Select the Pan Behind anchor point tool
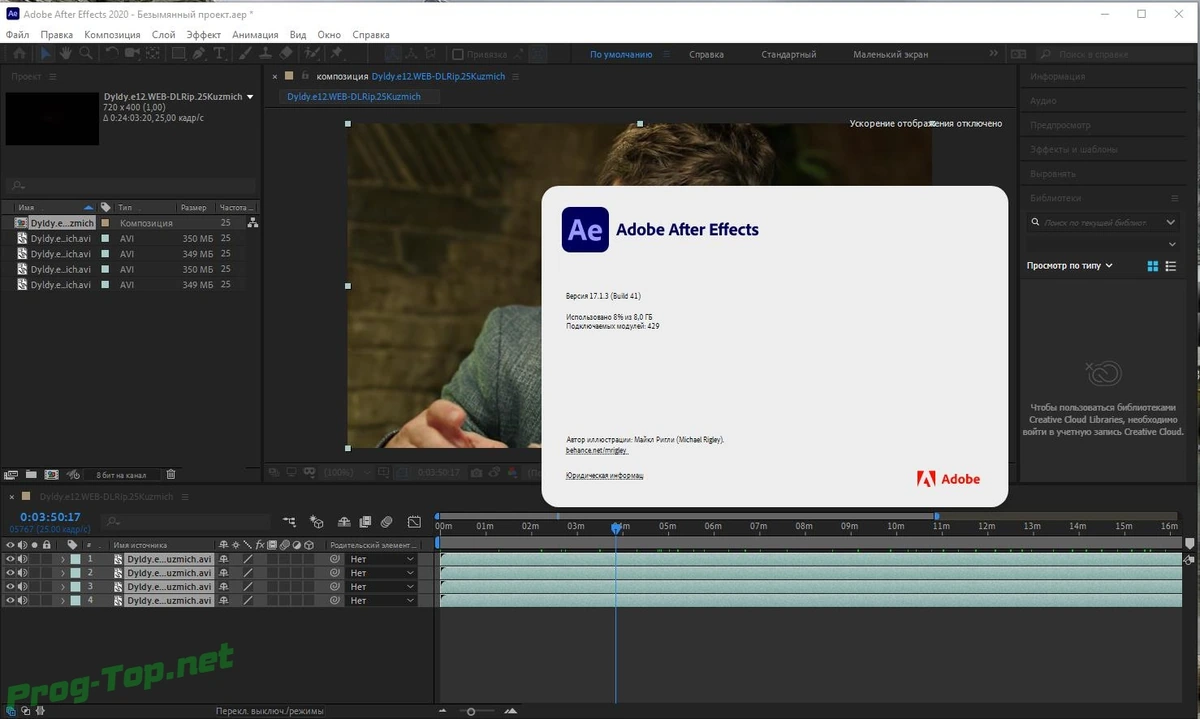 [x=152, y=54]
